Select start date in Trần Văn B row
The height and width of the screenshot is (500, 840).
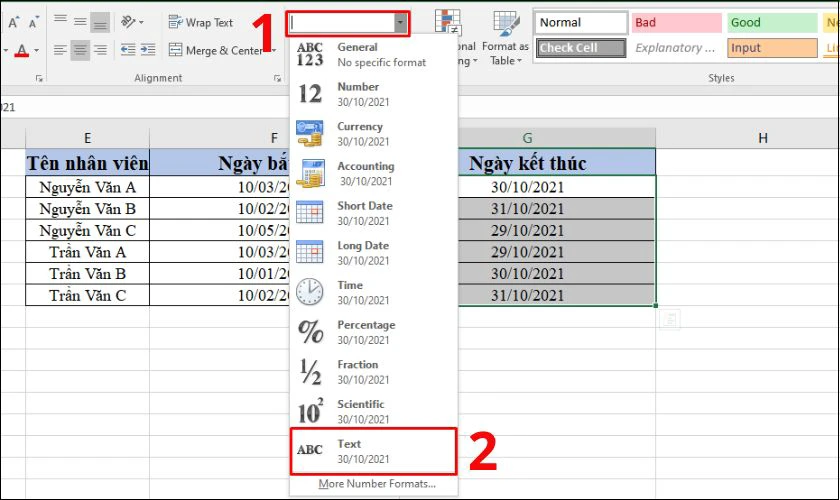[x=220, y=274]
